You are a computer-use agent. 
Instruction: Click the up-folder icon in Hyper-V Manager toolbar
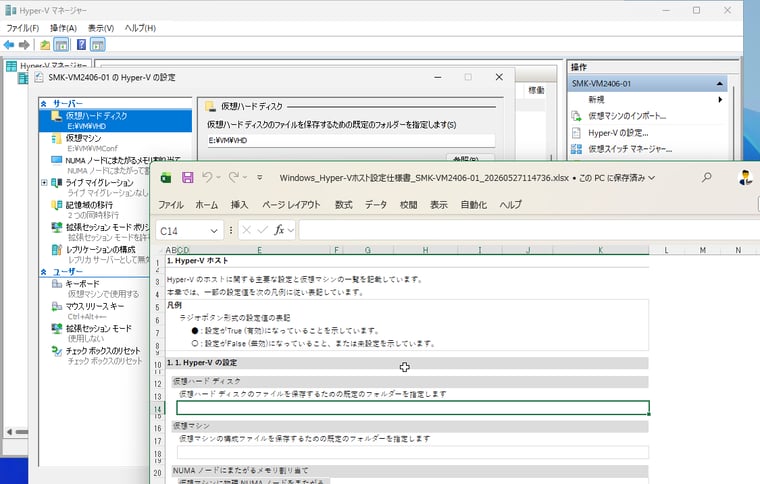click(45, 45)
